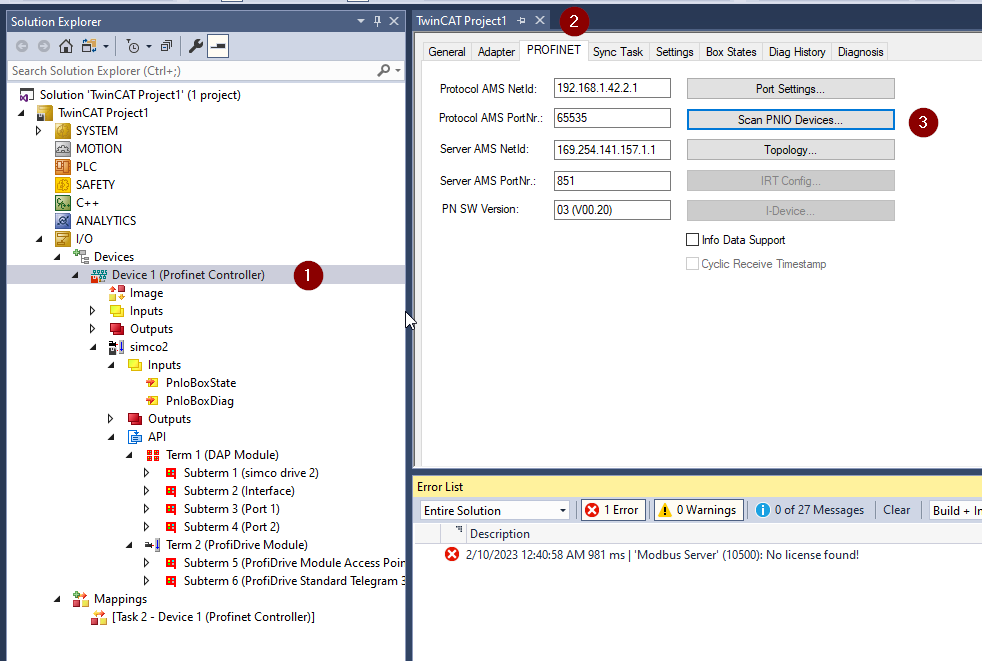This screenshot has width=982, height=661.
Task: Toggle the Preview Selected Items icon
Action: [x=218, y=46]
